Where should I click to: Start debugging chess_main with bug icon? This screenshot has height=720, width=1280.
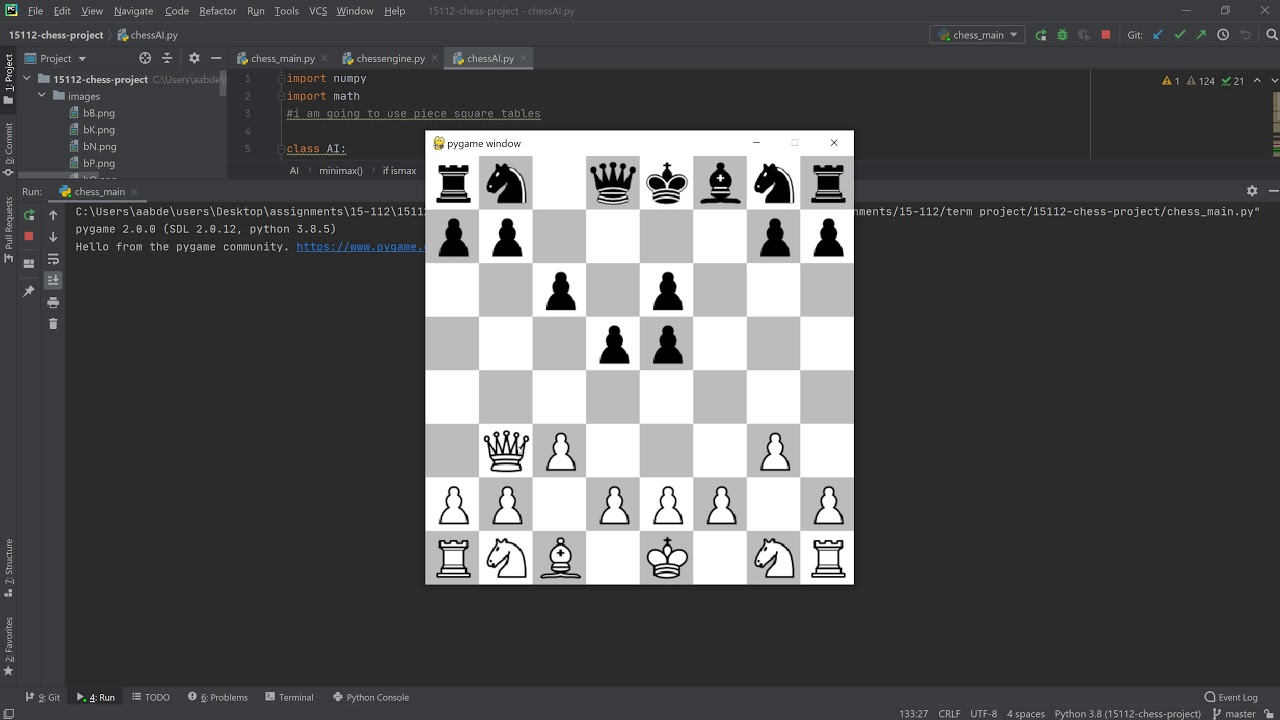tap(1062, 35)
